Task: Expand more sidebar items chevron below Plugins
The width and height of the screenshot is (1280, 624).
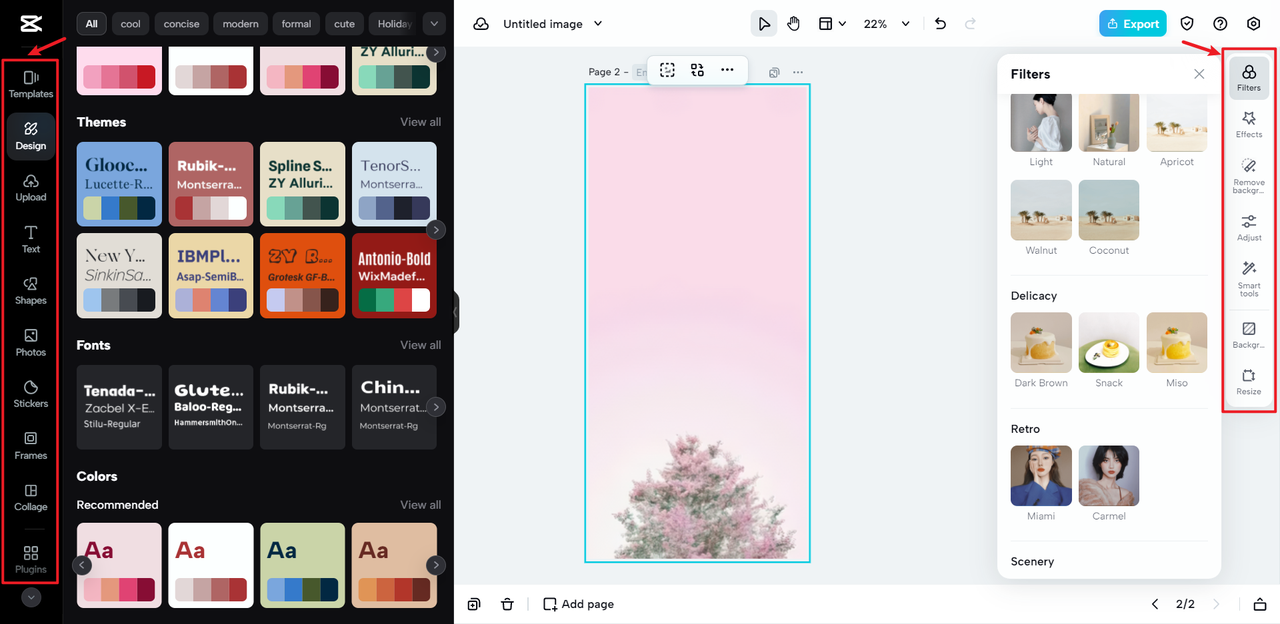Action: click(31, 597)
